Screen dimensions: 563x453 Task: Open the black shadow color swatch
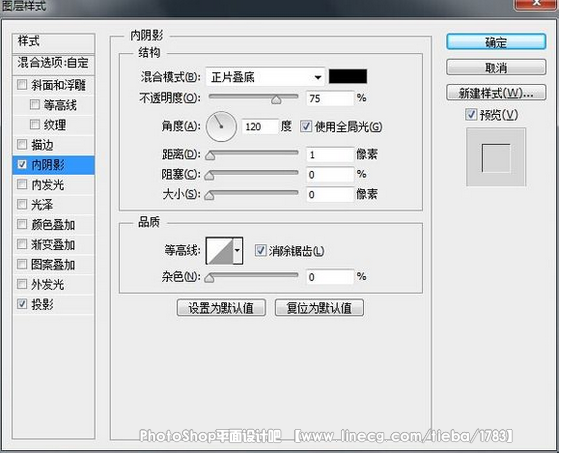(x=348, y=76)
